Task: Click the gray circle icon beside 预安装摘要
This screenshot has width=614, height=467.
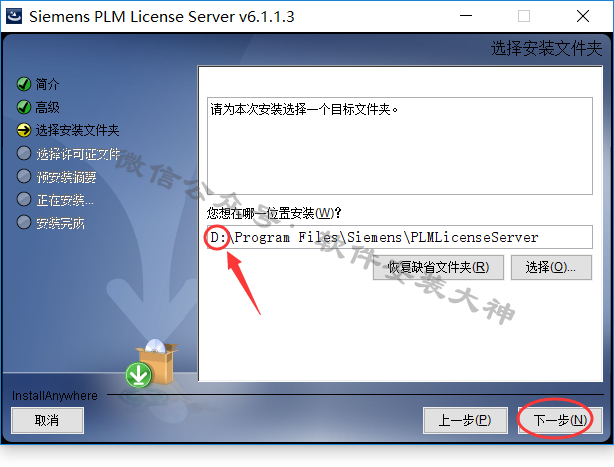Action: 24,176
